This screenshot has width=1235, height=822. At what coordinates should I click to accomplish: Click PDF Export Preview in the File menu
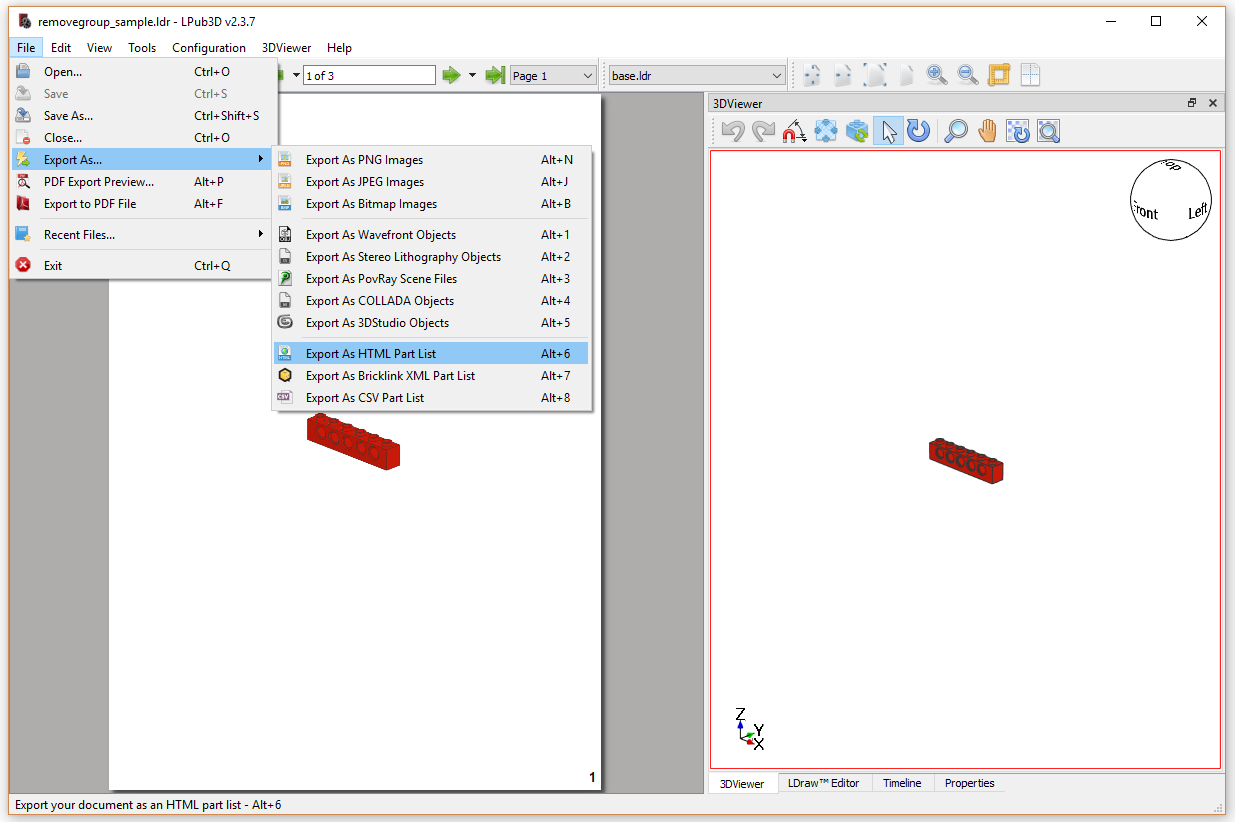[x=101, y=181]
